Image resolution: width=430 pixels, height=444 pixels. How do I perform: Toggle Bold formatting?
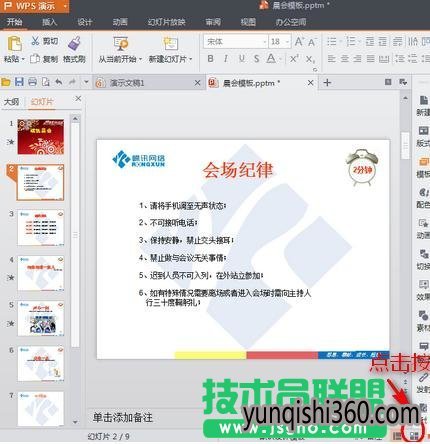tap(210, 59)
